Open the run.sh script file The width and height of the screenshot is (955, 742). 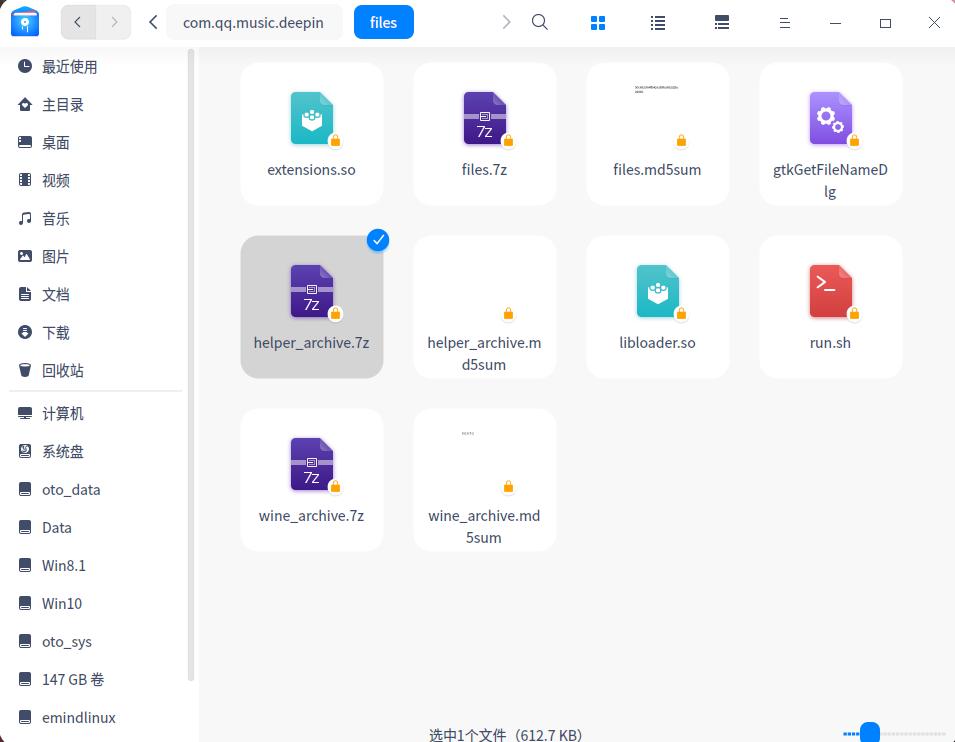830,306
